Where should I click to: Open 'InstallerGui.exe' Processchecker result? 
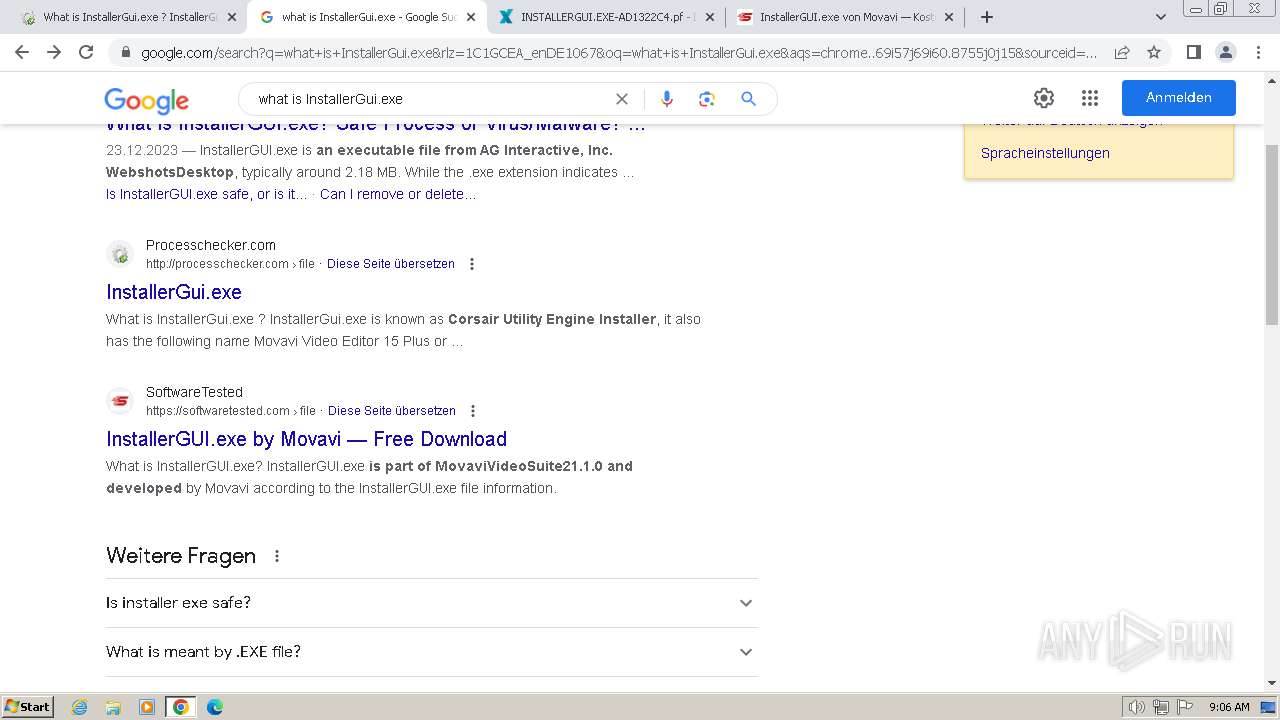tap(174, 292)
